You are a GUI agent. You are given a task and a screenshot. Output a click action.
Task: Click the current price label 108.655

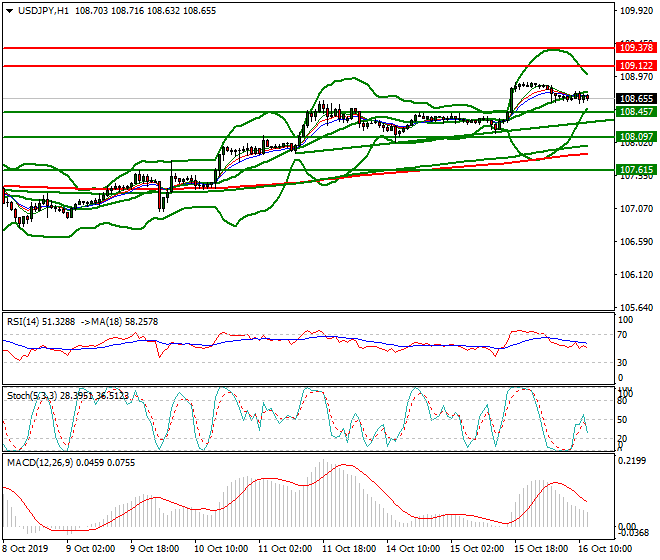point(636,99)
